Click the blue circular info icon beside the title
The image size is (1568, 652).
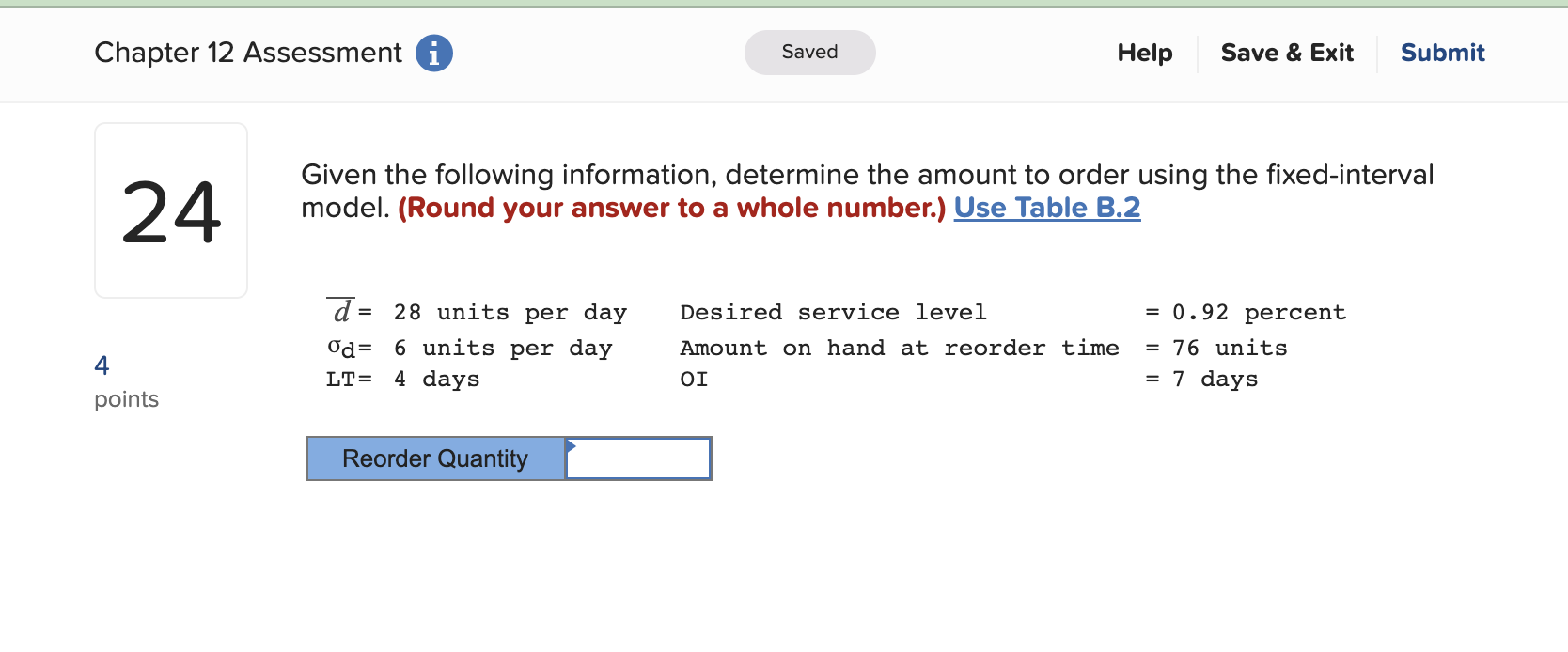(433, 54)
